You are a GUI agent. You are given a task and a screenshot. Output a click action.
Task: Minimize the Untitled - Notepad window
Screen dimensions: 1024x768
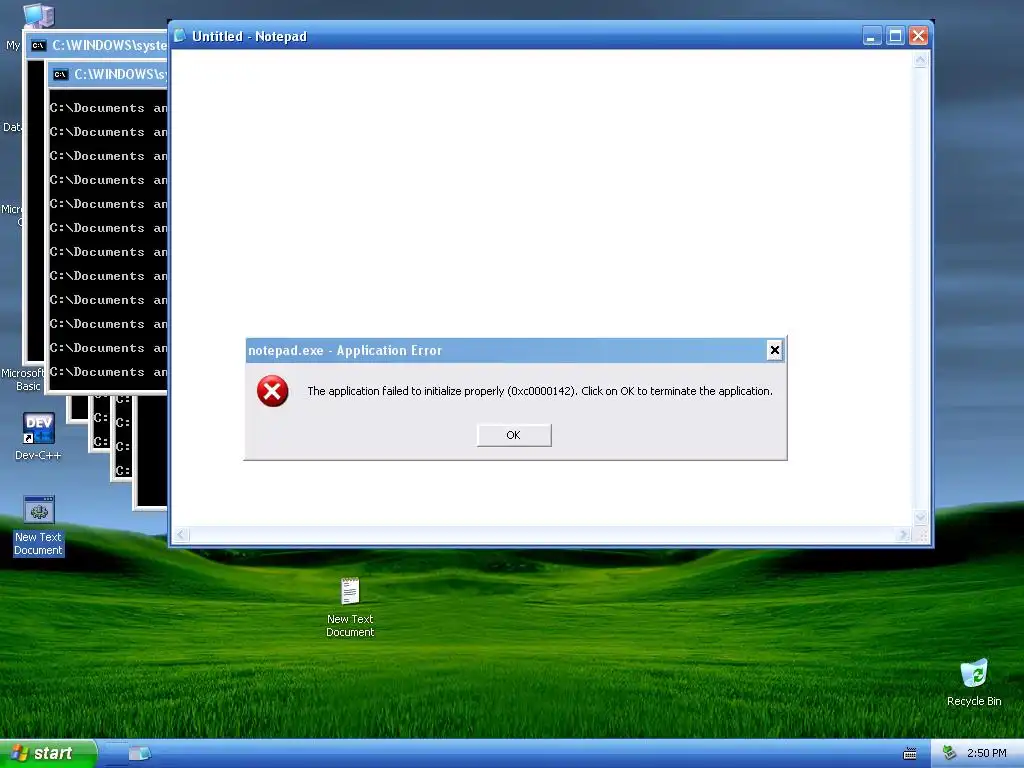point(871,35)
